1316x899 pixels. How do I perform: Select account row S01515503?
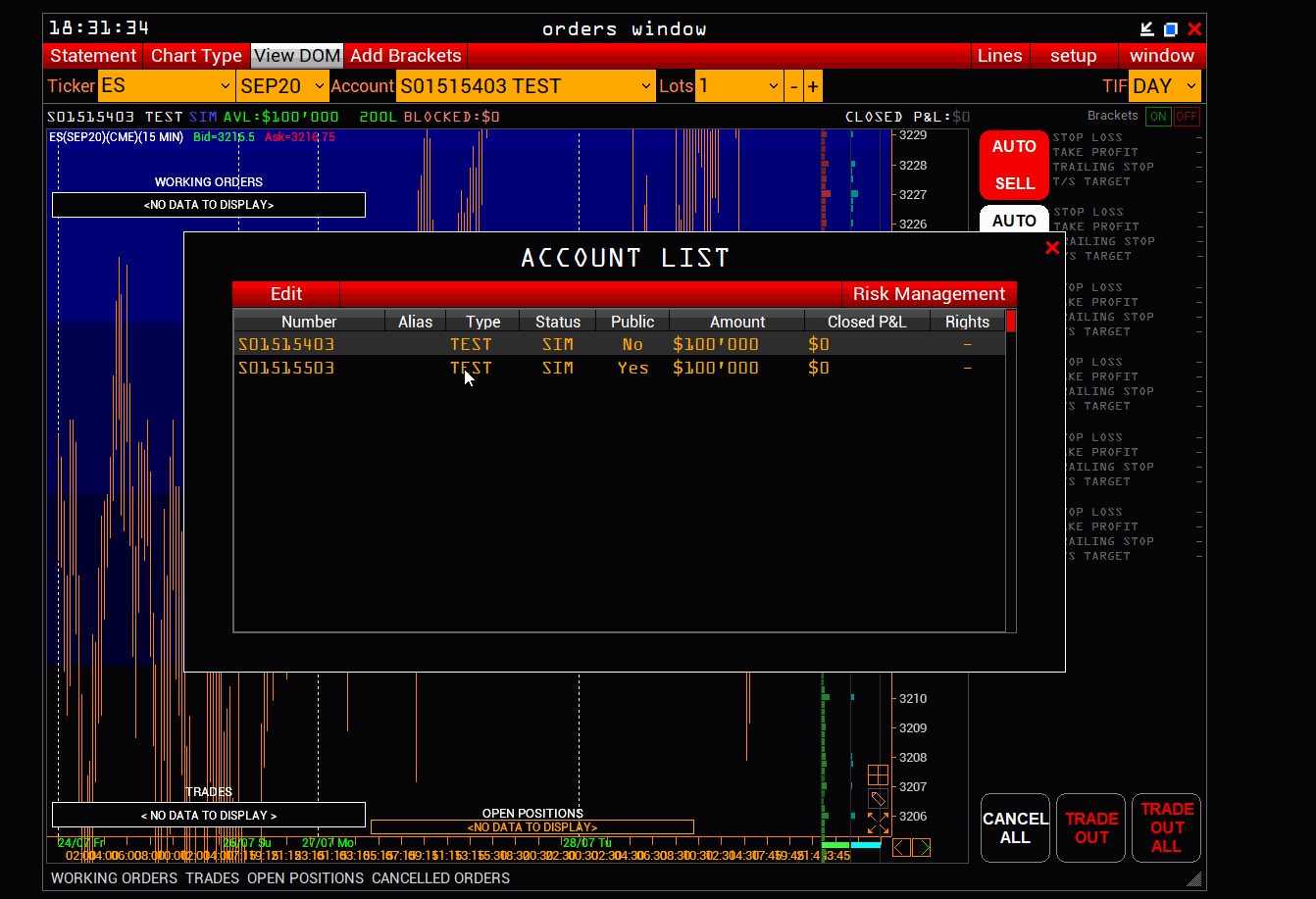(286, 369)
